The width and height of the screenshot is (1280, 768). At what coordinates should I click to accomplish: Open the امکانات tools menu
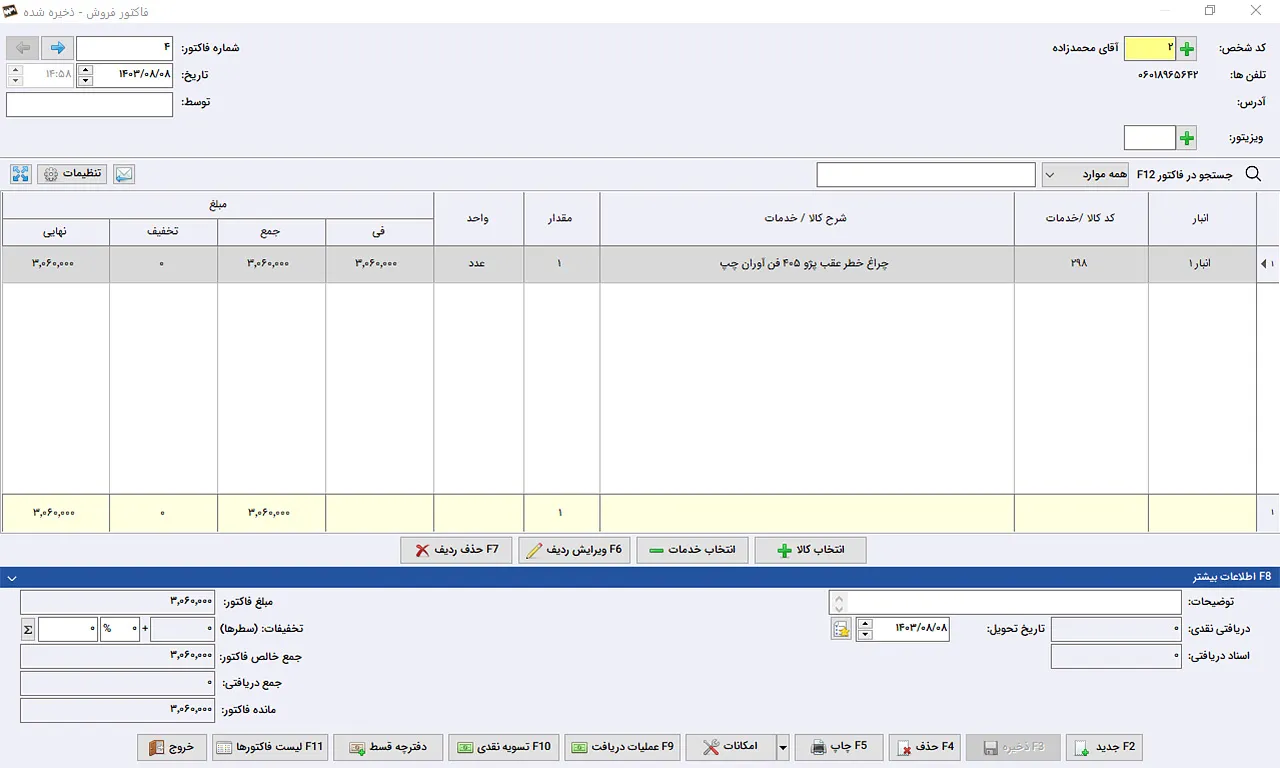click(x=730, y=747)
